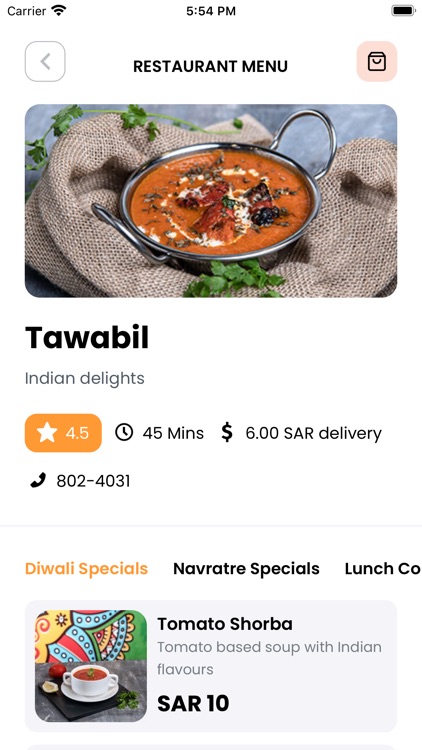Tap the back arrow button
422x750 pixels.
45,61
